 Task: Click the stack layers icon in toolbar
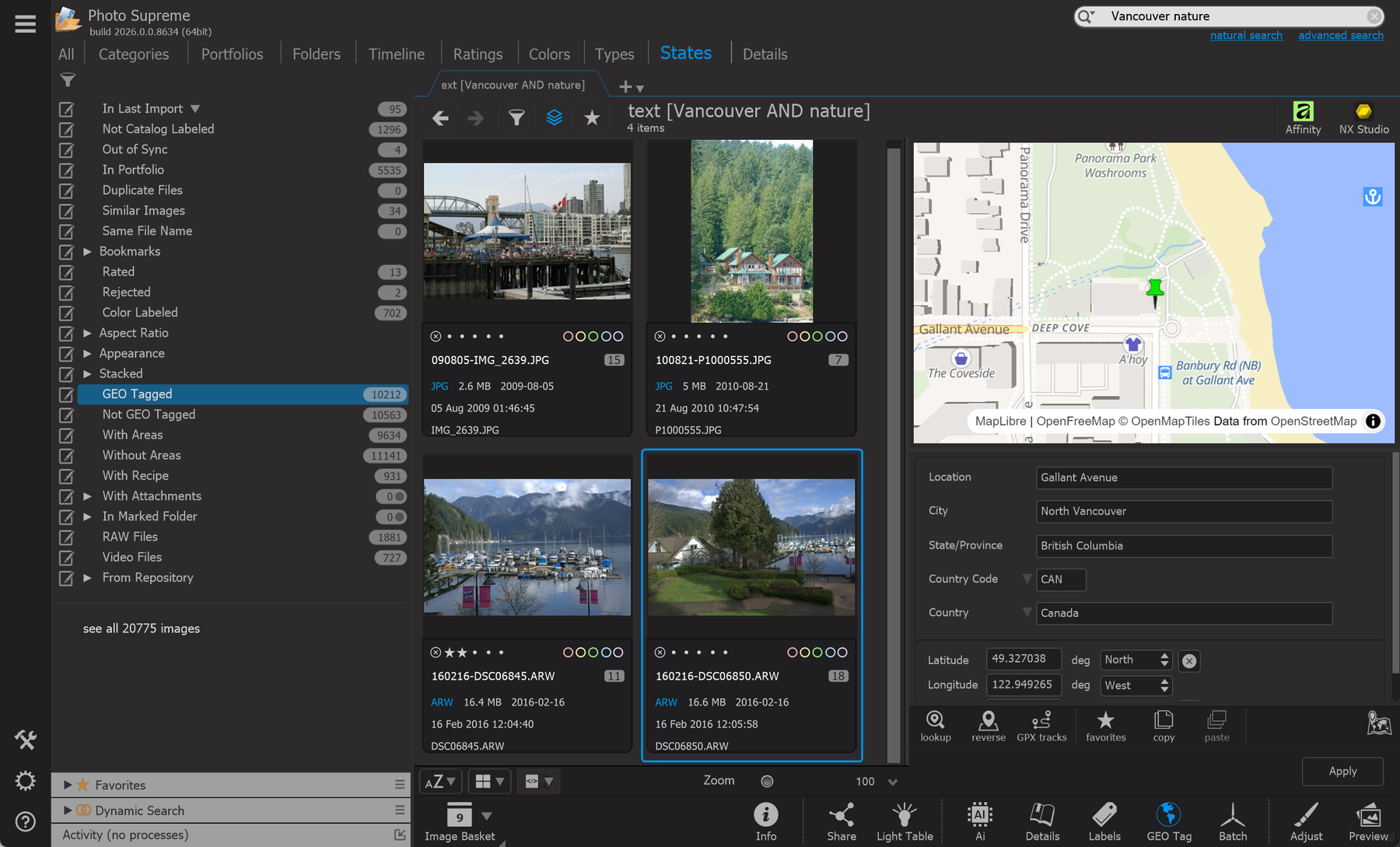554,117
